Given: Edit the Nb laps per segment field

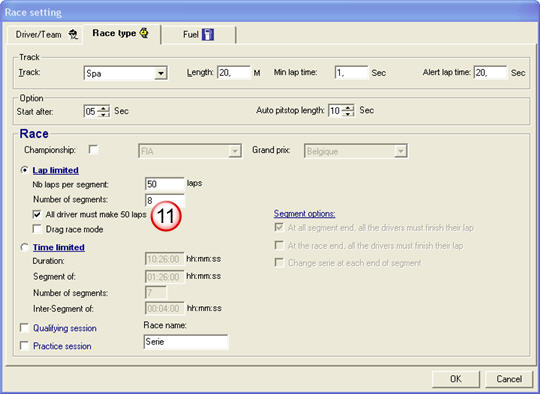Looking at the screenshot, I should click(x=165, y=184).
